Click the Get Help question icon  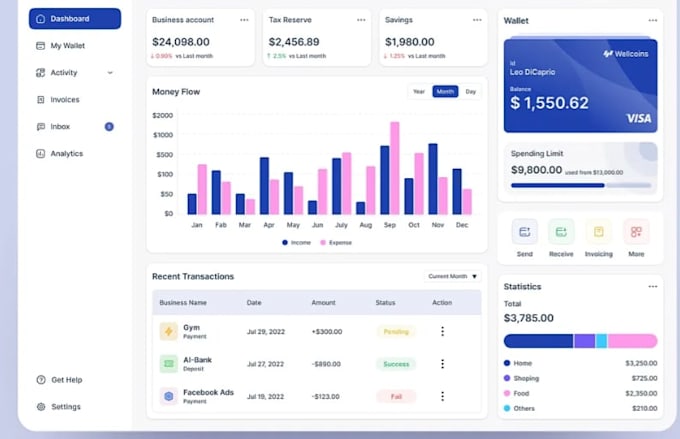click(x=41, y=380)
